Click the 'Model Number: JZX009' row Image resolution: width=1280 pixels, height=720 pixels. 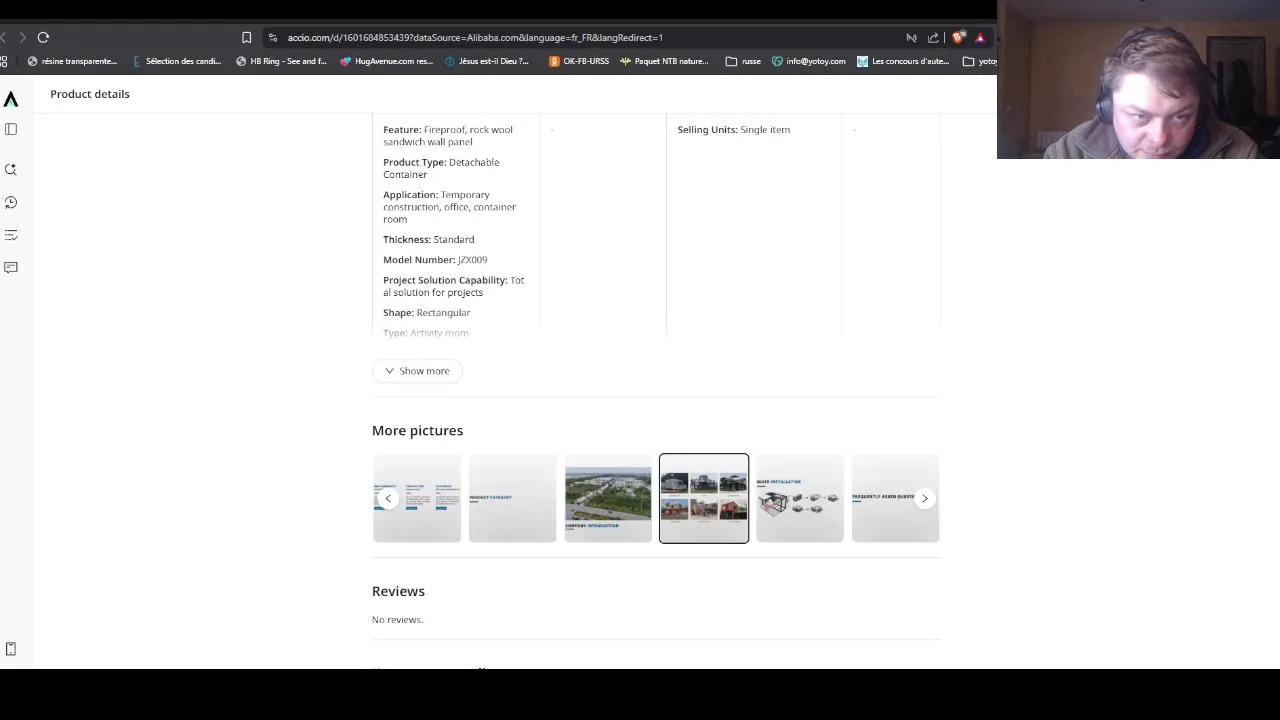click(x=435, y=260)
